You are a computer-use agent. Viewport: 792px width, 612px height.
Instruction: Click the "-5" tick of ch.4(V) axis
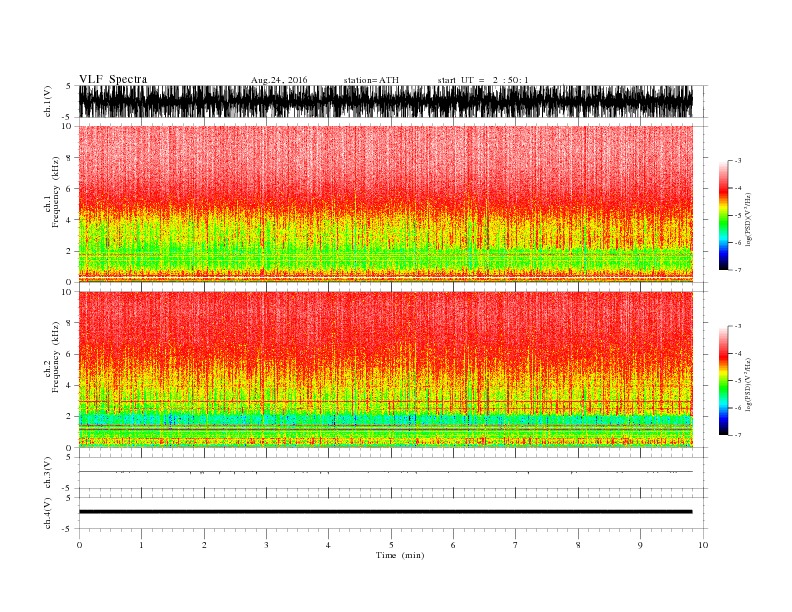pos(67,529)
